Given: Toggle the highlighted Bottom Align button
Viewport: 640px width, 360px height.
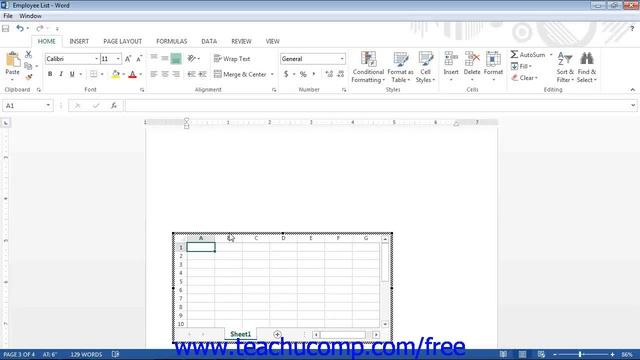Looking at the screenshot, I should tap(176, 59).
